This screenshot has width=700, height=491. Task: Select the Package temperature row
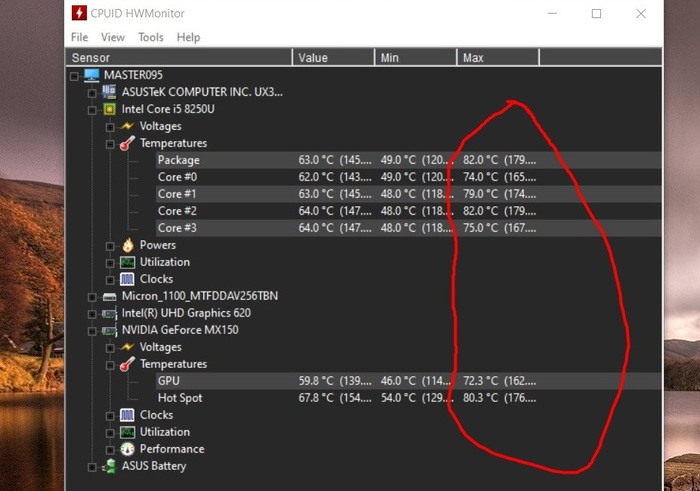(408, 160)
